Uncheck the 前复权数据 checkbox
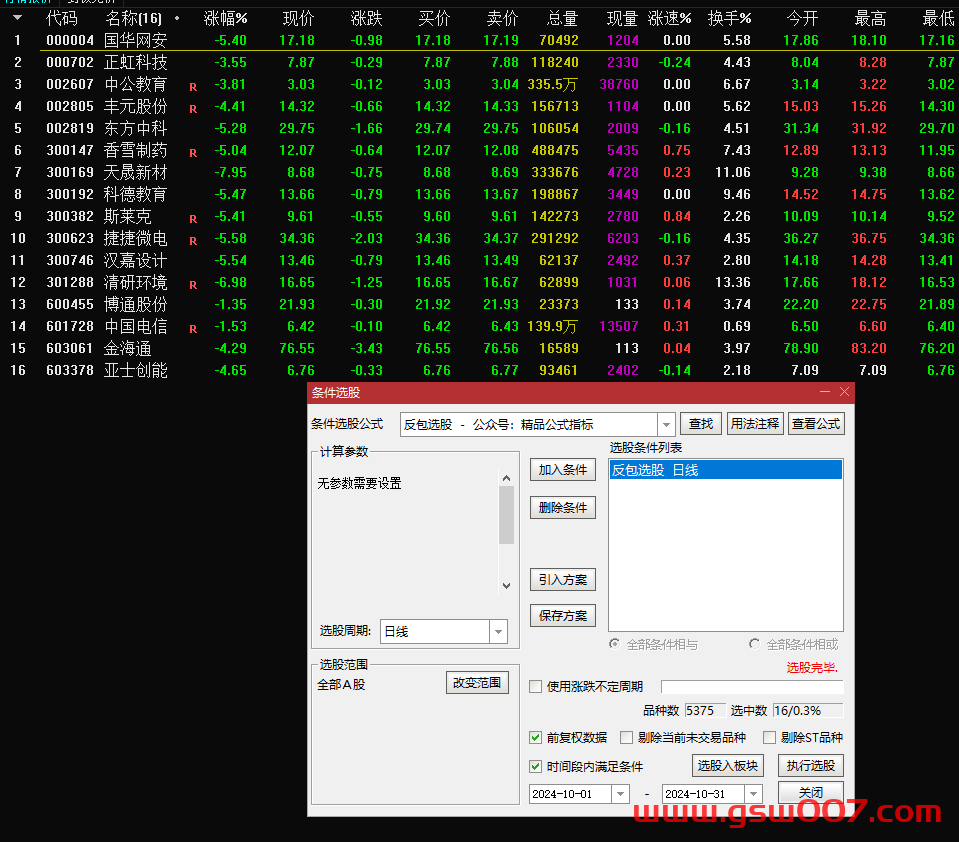This screenshot has width=959, height=842. (x=536, y=737)
